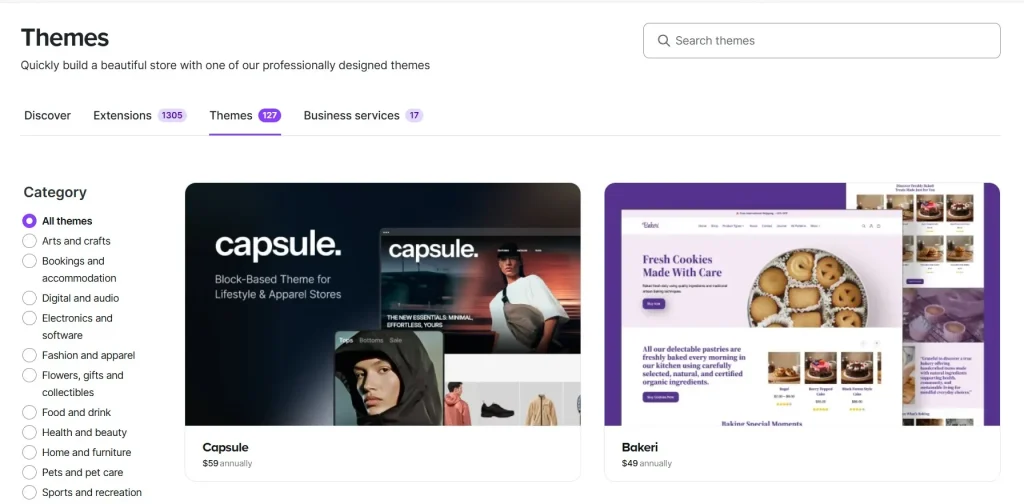Click the Extensions count badge 1305
Screen dimensions: 1024x504
(172, 116)
